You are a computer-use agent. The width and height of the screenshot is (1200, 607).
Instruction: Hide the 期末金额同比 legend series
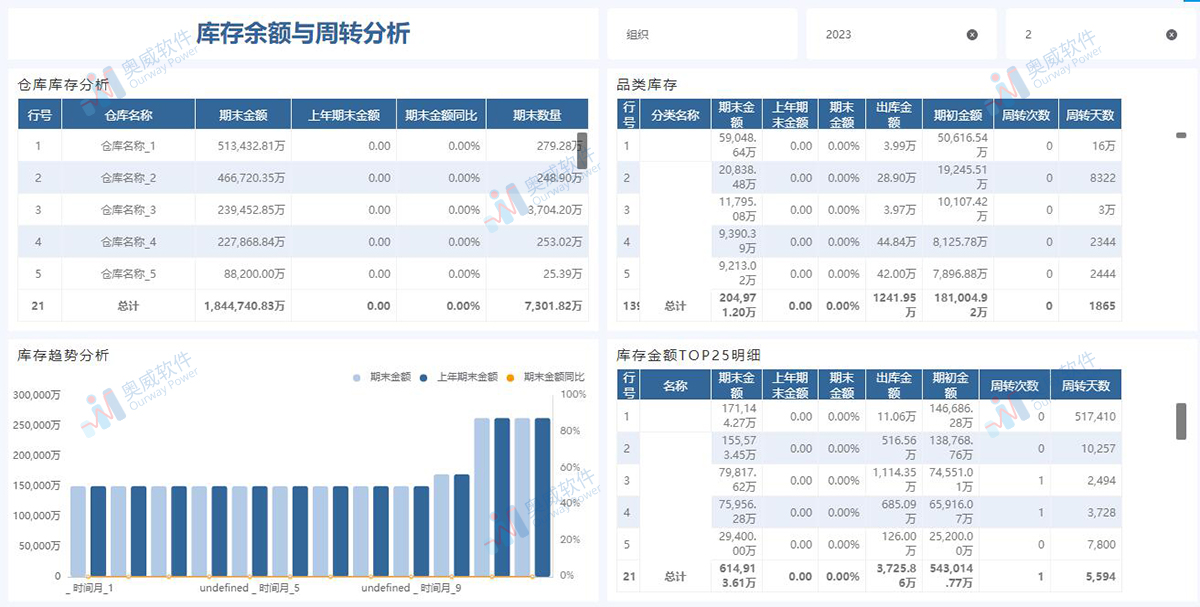pyautogui.click(x=546, y=377)
